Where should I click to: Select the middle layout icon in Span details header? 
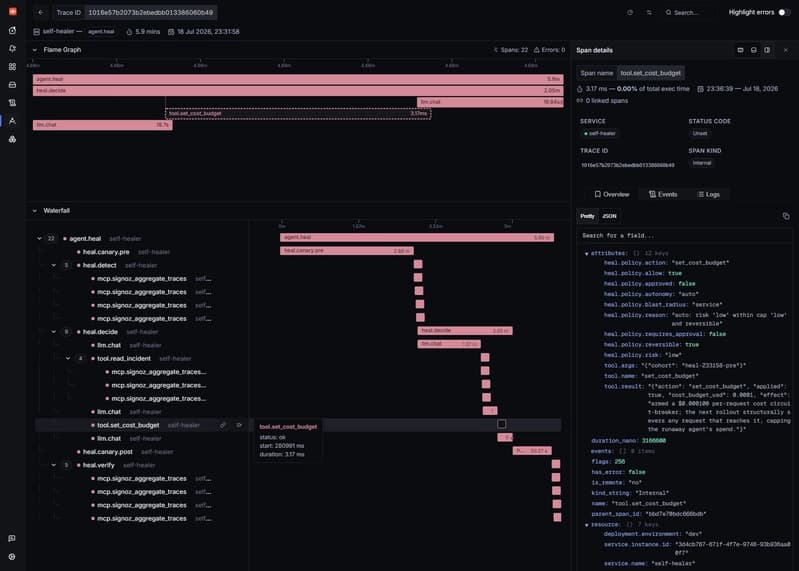754,50
